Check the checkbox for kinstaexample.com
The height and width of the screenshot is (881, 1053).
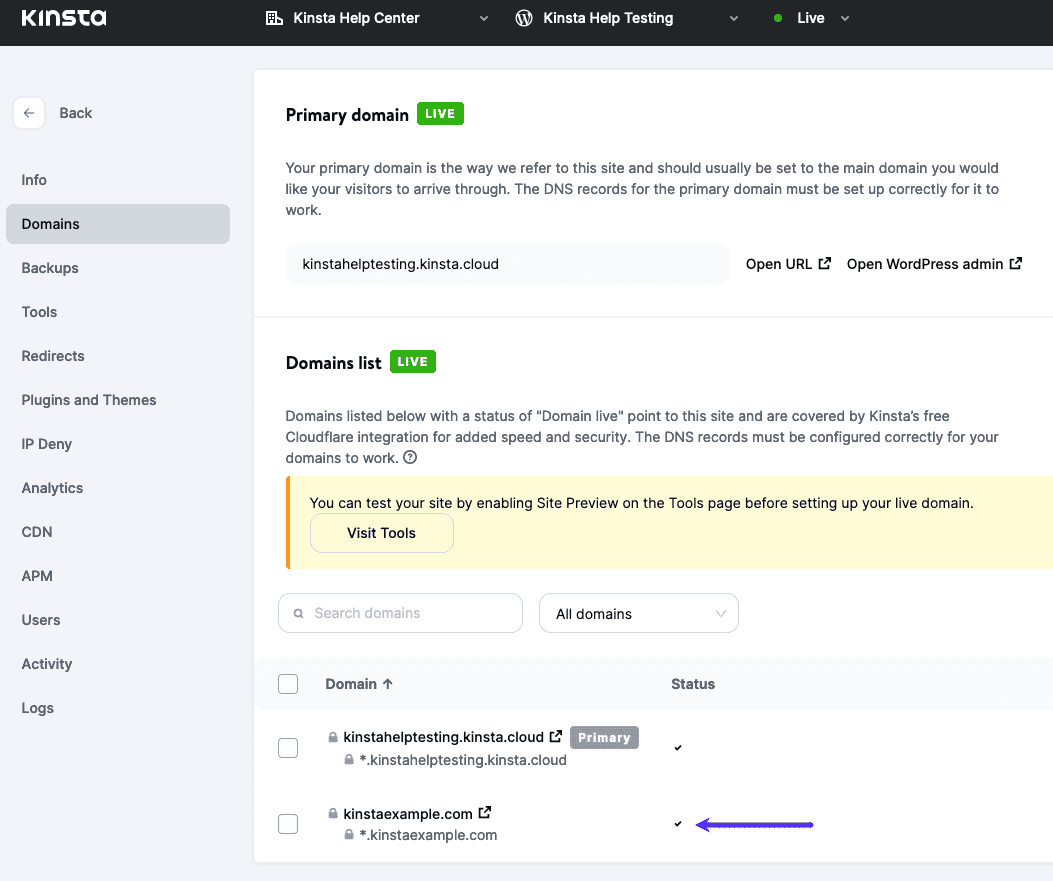[288, 823]
